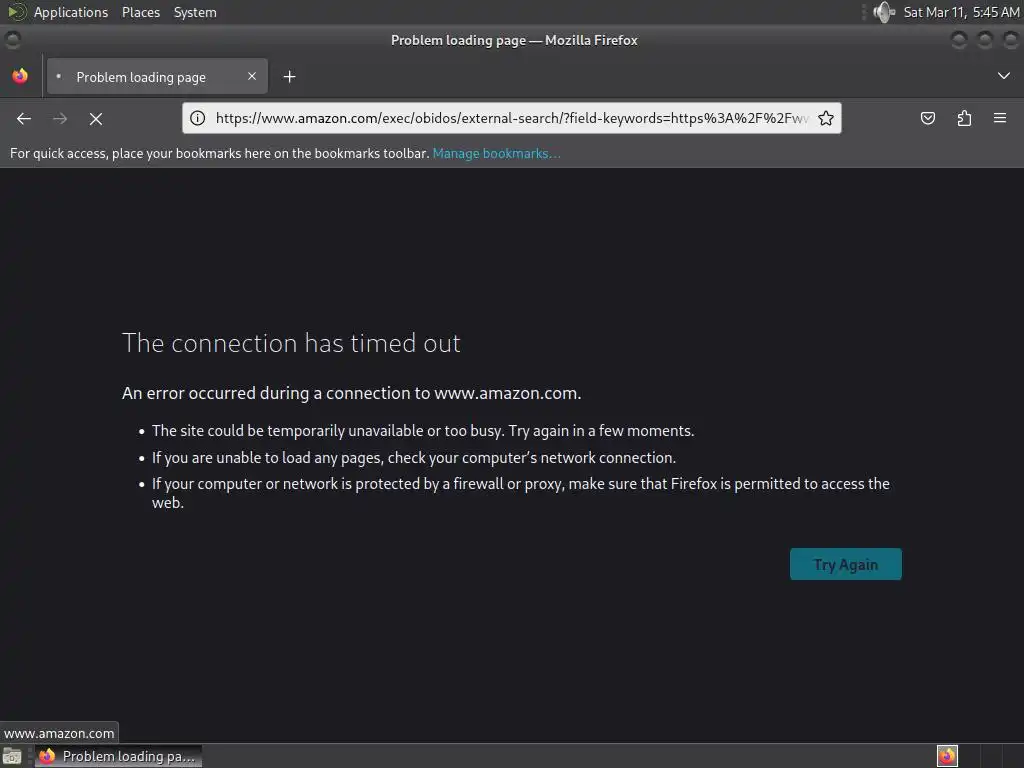Open Firefox View icon left of tabs
This screenshot has height=768, width=1024.
point(20,76)
